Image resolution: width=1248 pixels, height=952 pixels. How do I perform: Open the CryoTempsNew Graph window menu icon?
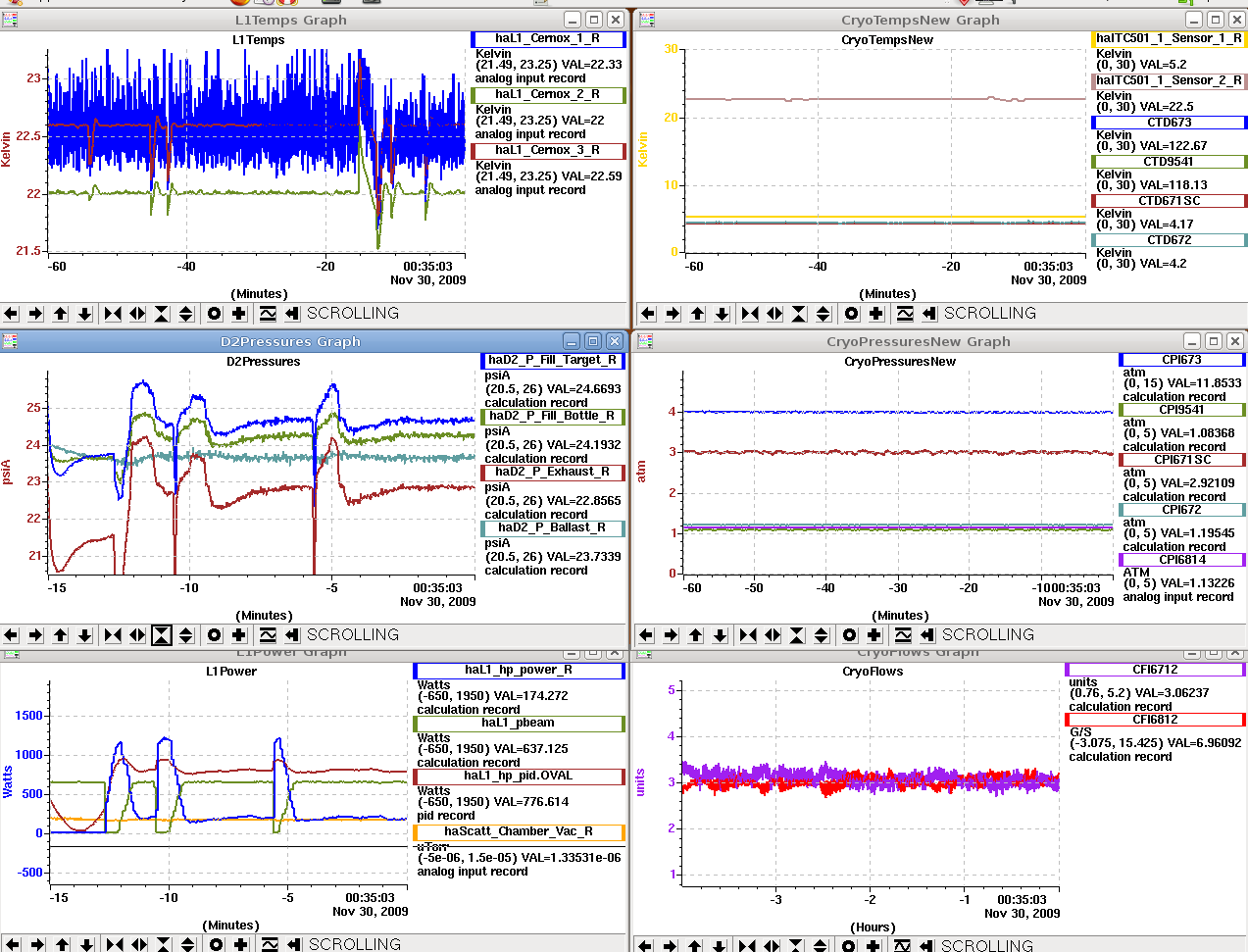[x=647, y=20]
